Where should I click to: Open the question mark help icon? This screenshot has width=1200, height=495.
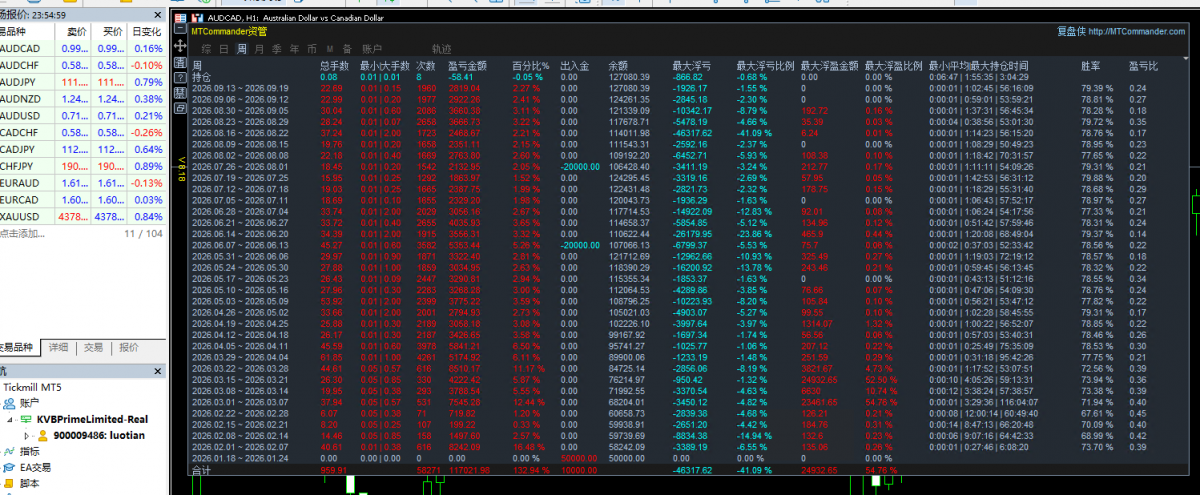tap(181, 78)
